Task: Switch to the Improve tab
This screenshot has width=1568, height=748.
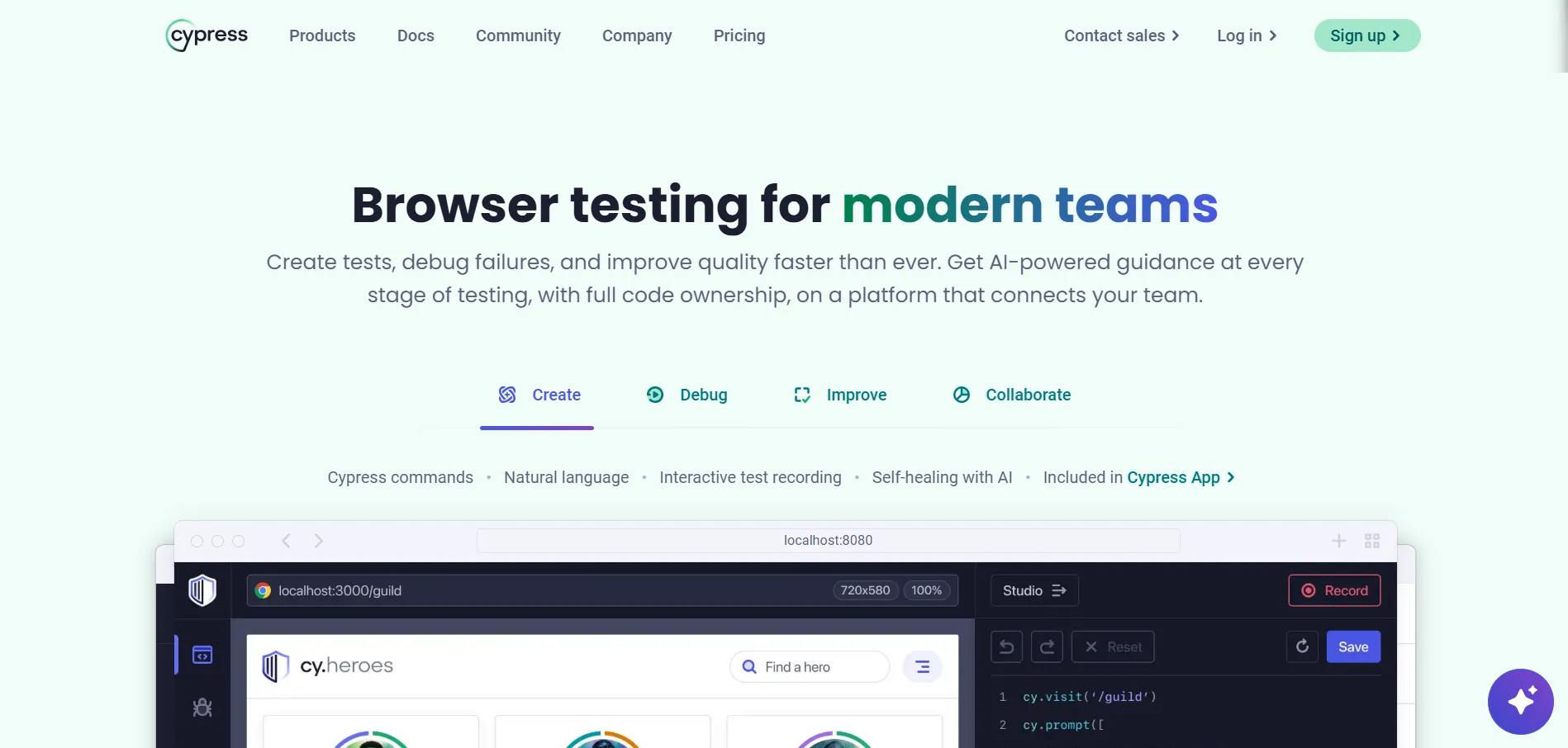Action: 839,395
